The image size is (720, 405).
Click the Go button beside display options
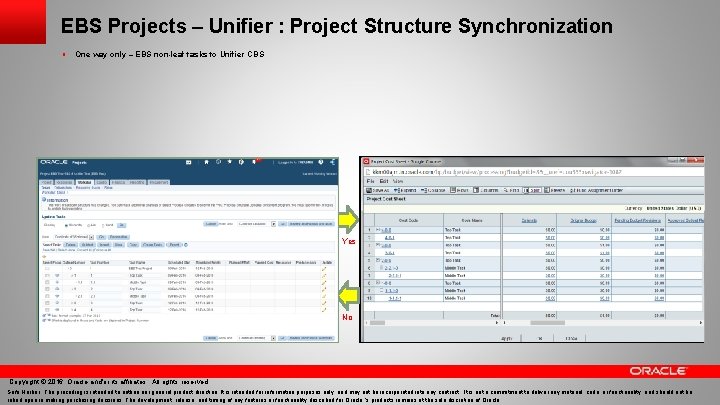[122, 225]
